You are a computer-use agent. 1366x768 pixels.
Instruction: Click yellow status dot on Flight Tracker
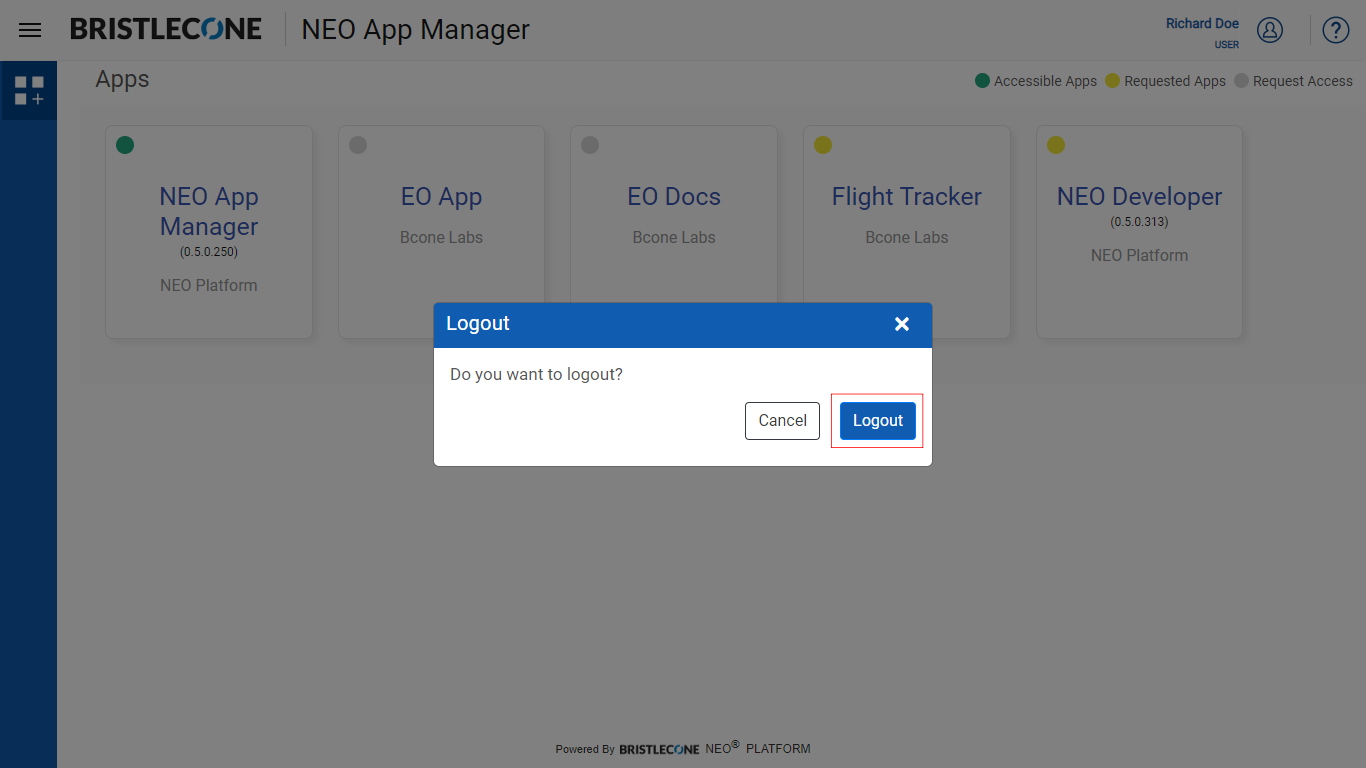click(823, 145)
